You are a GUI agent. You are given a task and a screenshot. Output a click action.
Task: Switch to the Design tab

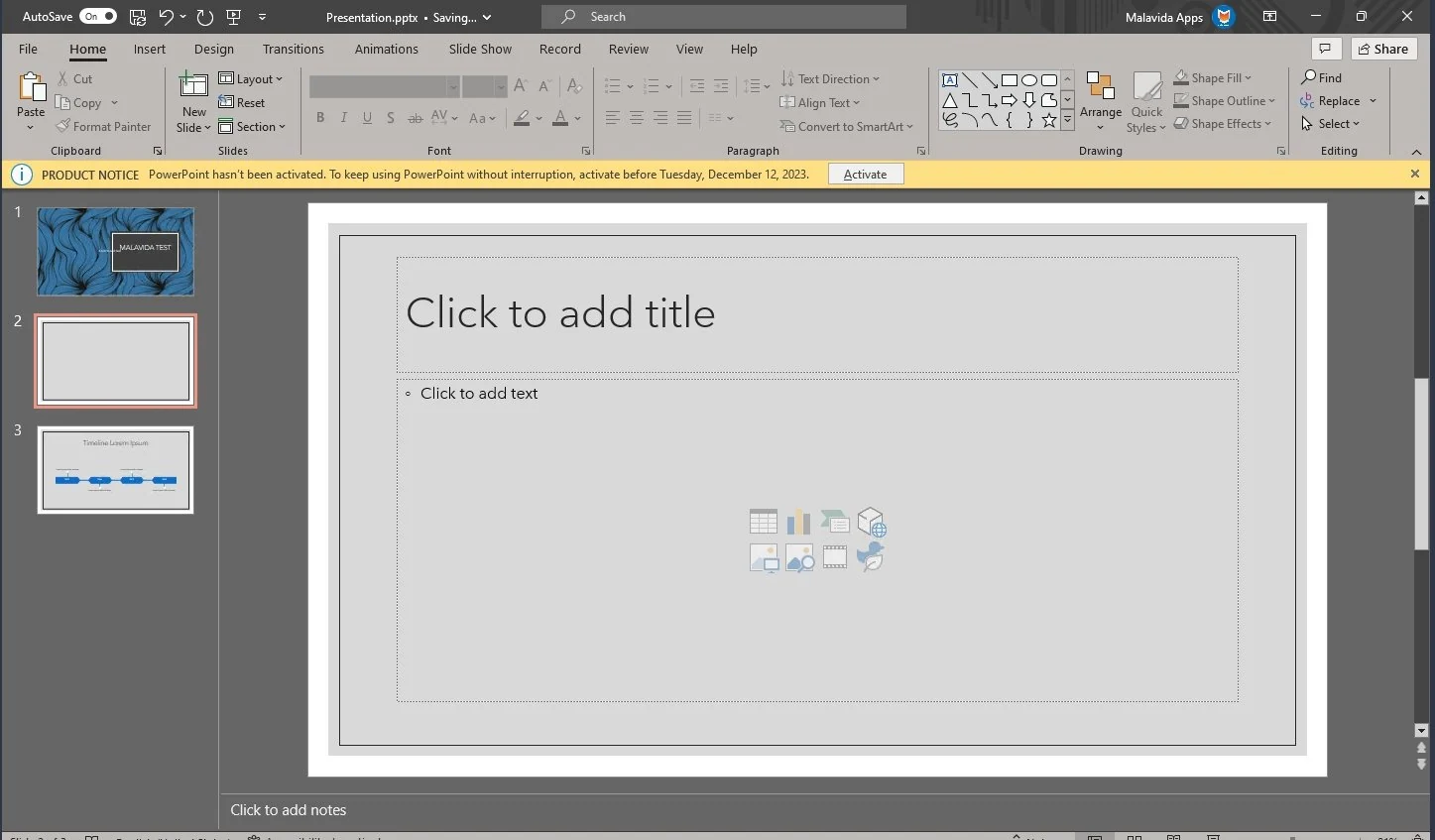214,49
